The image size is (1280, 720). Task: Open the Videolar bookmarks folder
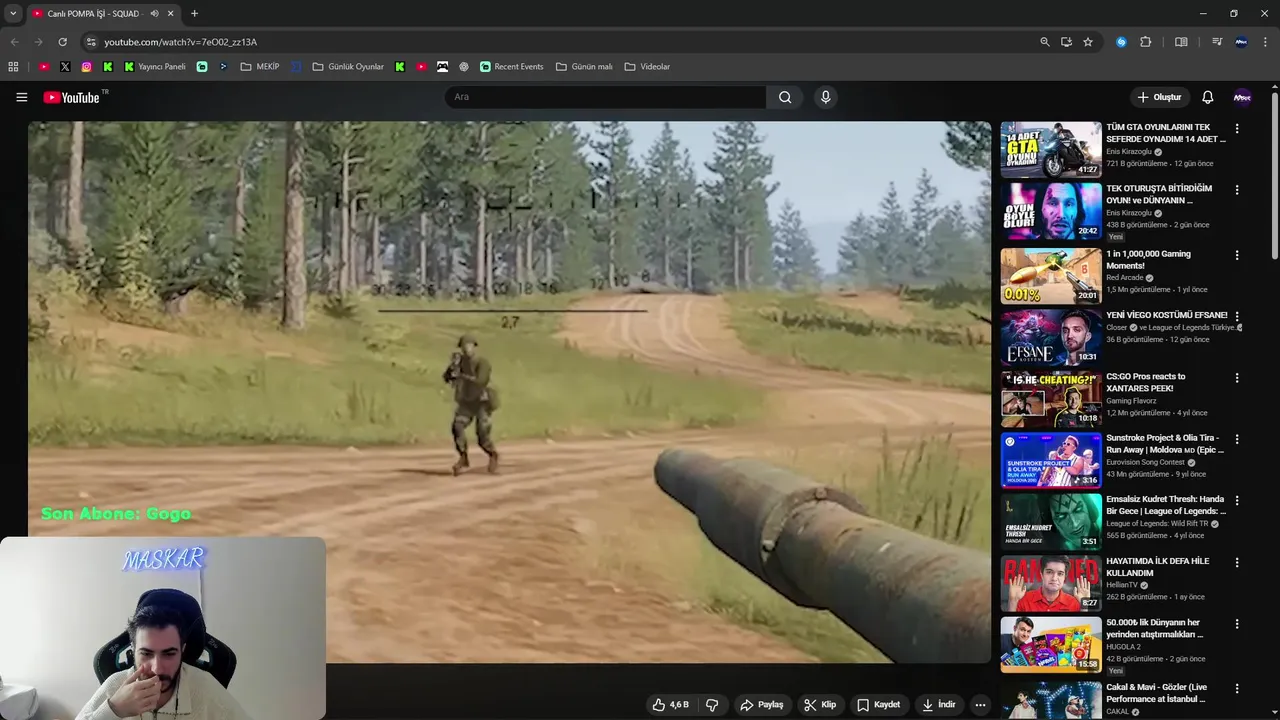point(647,67)
